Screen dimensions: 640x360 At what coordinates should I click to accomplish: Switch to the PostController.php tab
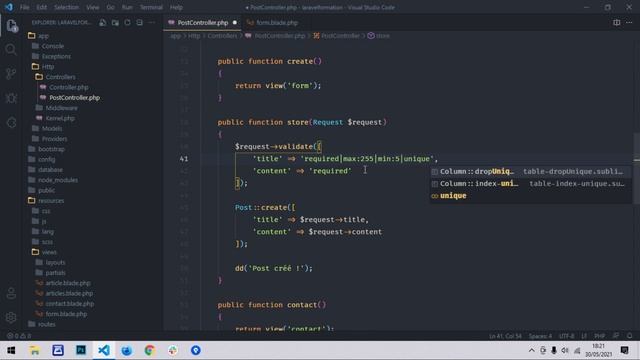[x=202, y=23]
